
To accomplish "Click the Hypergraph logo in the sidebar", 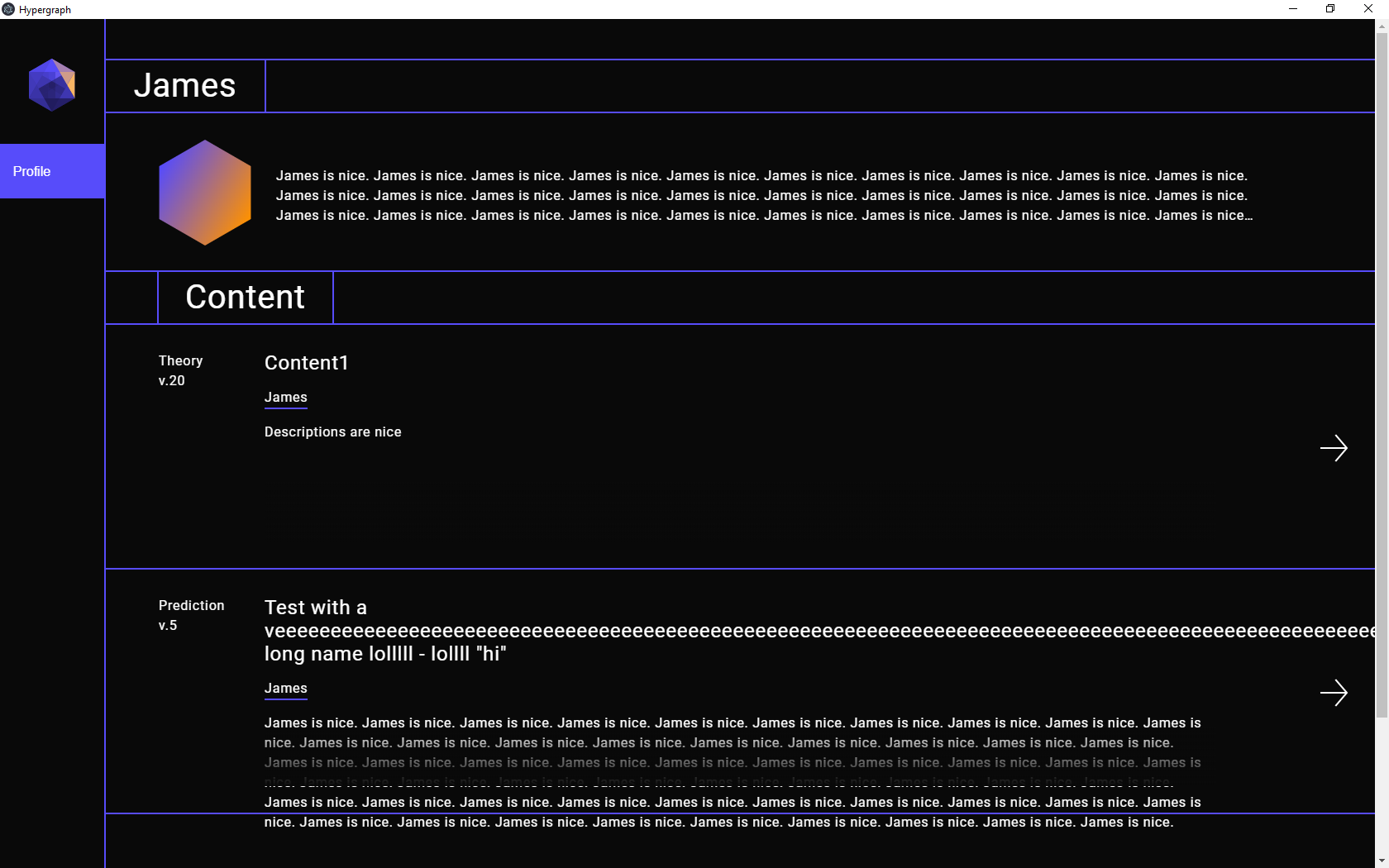I will (x=52, y=85).
